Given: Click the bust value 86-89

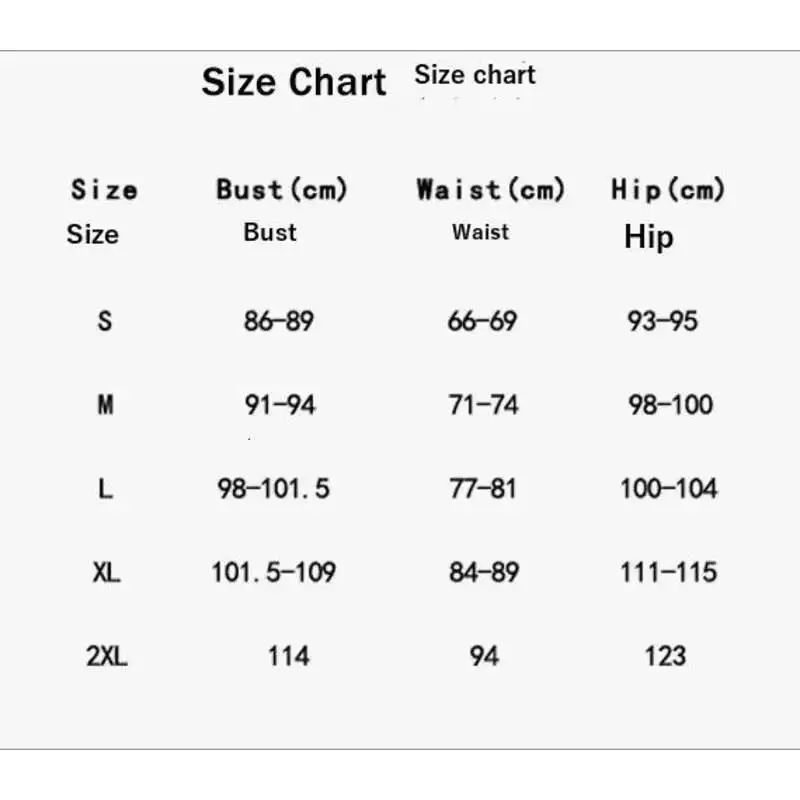Looking at the screenshot, I should point(279,321).
